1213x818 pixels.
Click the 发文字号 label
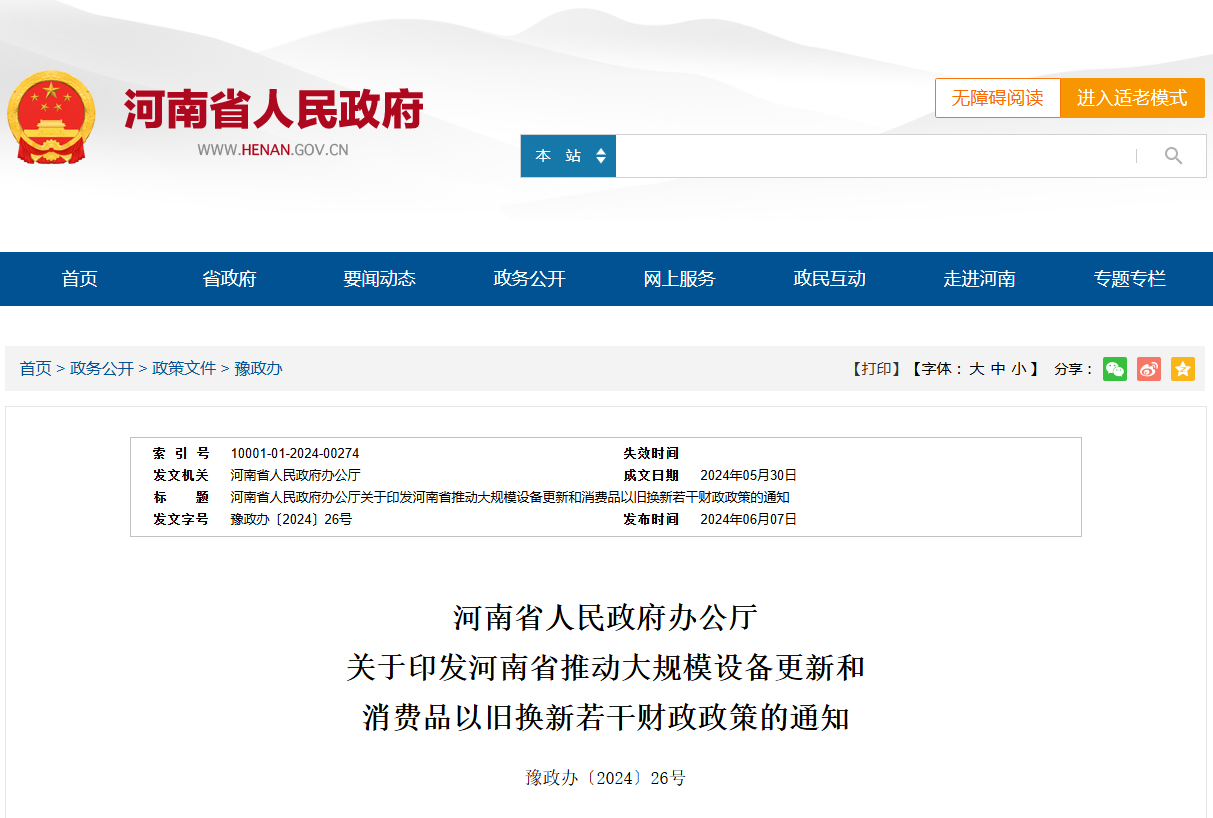(181, 519)
